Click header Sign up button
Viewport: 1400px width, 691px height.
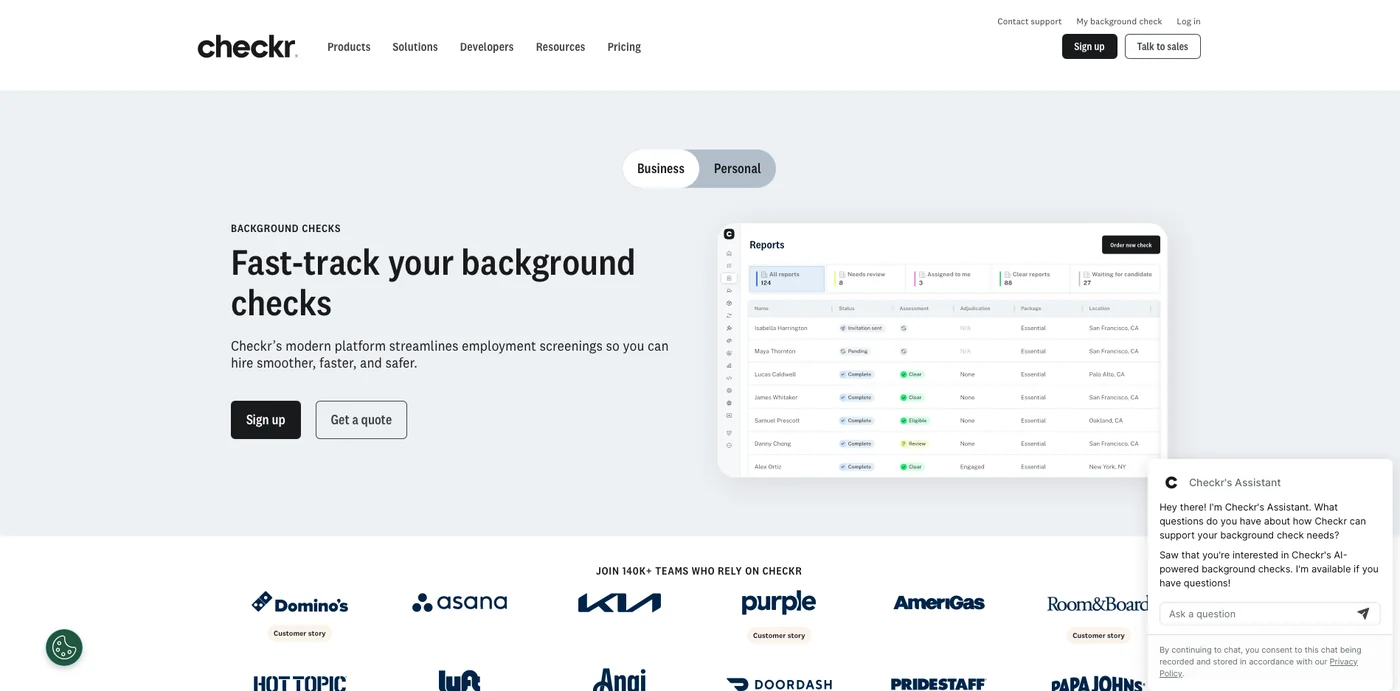click(x=1089, y=46)
